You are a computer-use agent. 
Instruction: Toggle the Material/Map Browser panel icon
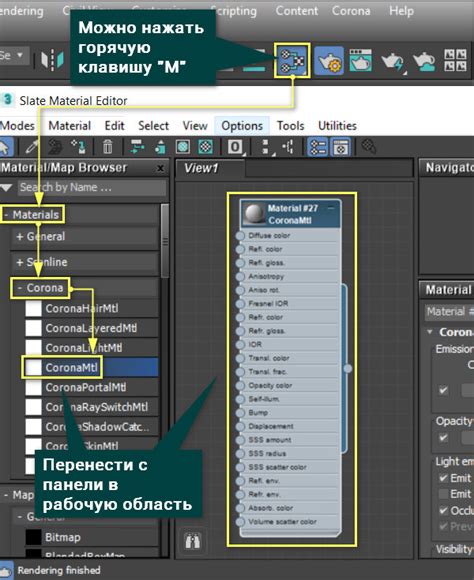pyautogui.click(x=317, y=147)
